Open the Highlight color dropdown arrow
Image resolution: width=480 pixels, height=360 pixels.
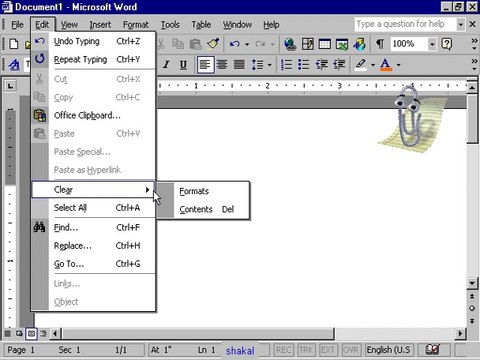pos(373,65)
